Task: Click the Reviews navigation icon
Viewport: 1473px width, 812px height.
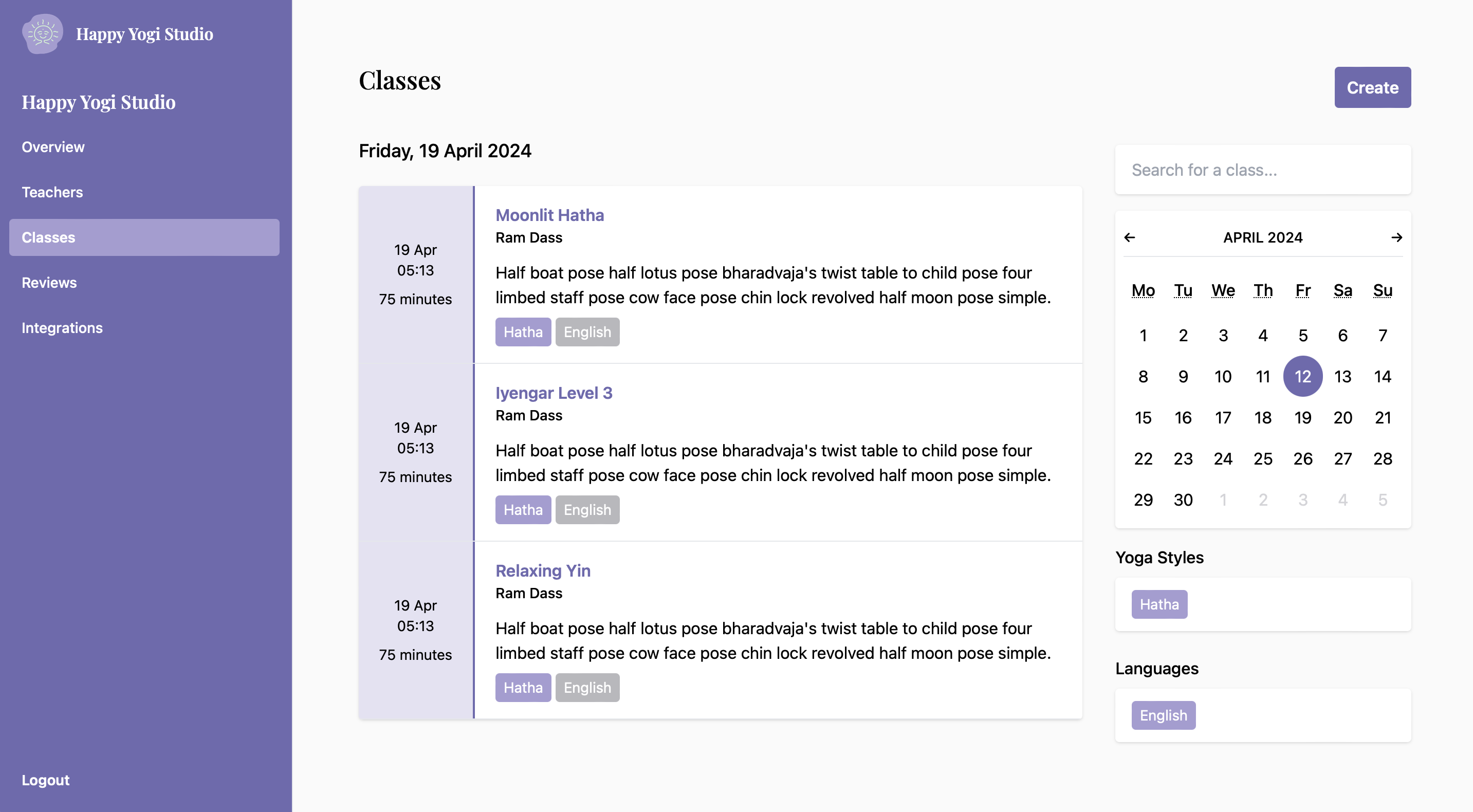Action: [x=49, y=282]
